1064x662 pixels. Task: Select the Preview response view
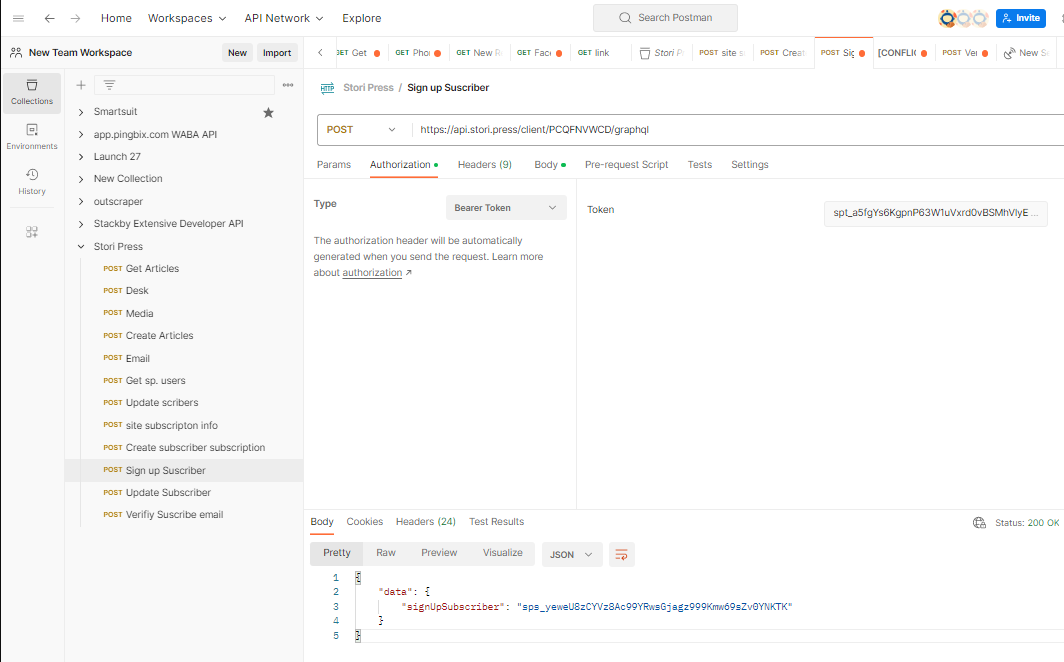pos(439,553)
